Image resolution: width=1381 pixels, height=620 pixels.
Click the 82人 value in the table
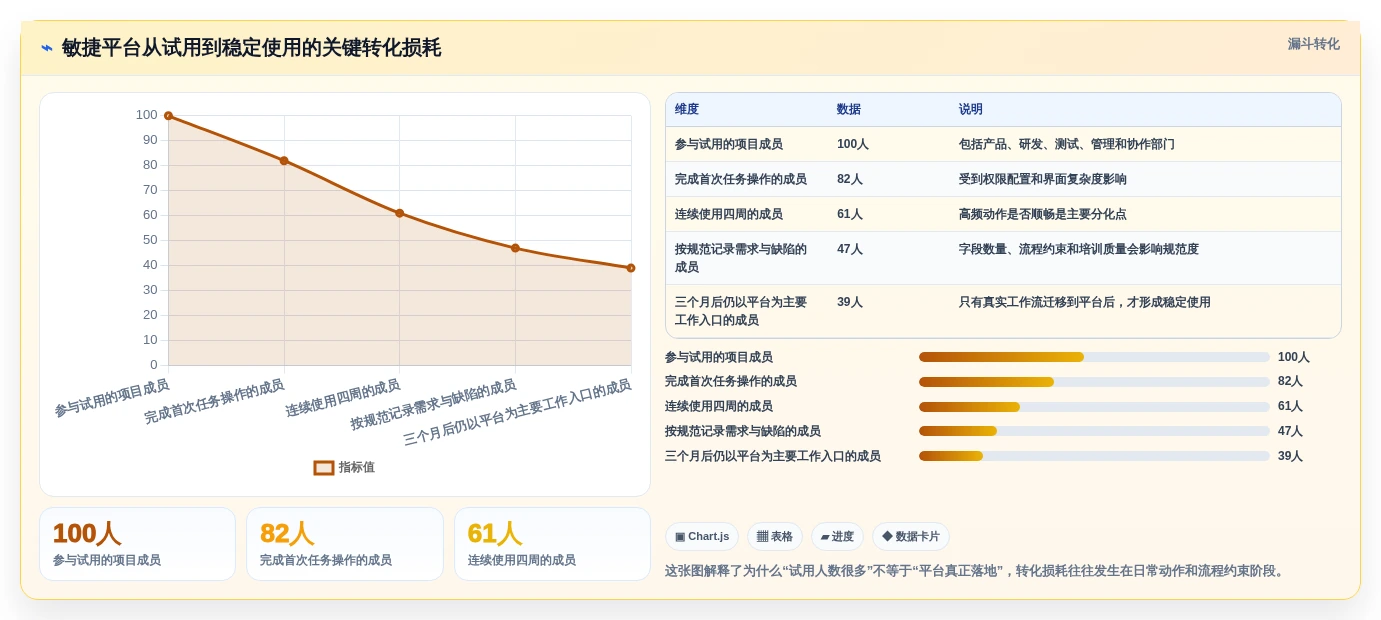[x=850, y=179]
